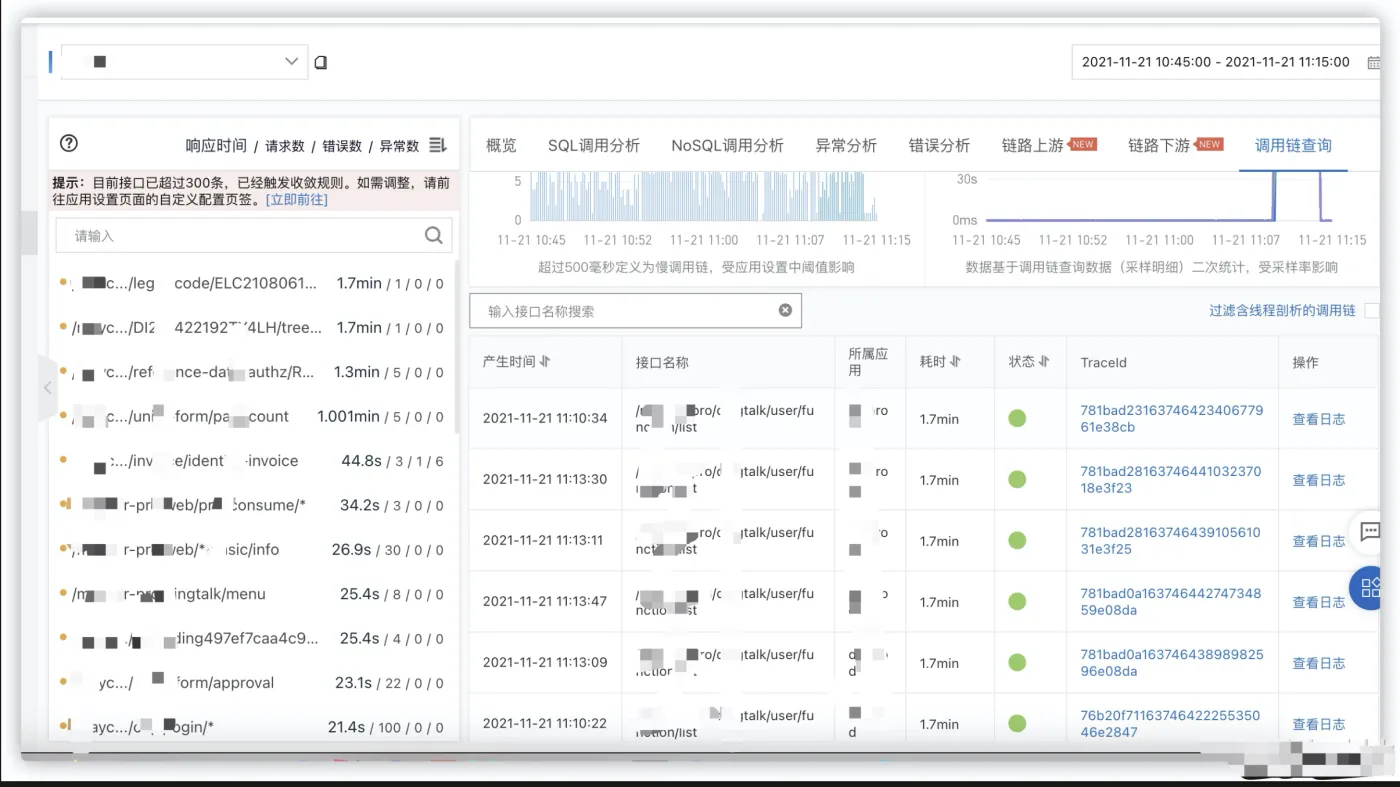Click the green status dot in the 11:13:47 row

click(x=1017, y=601)
